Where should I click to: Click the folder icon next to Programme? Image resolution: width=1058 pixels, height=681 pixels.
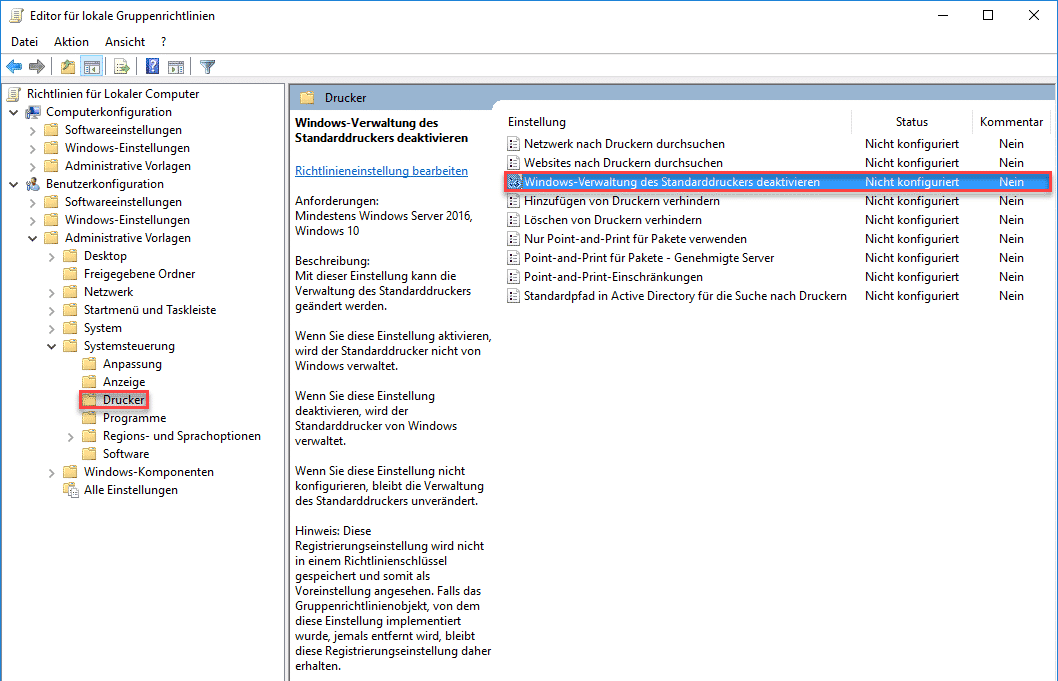[89, 418]
